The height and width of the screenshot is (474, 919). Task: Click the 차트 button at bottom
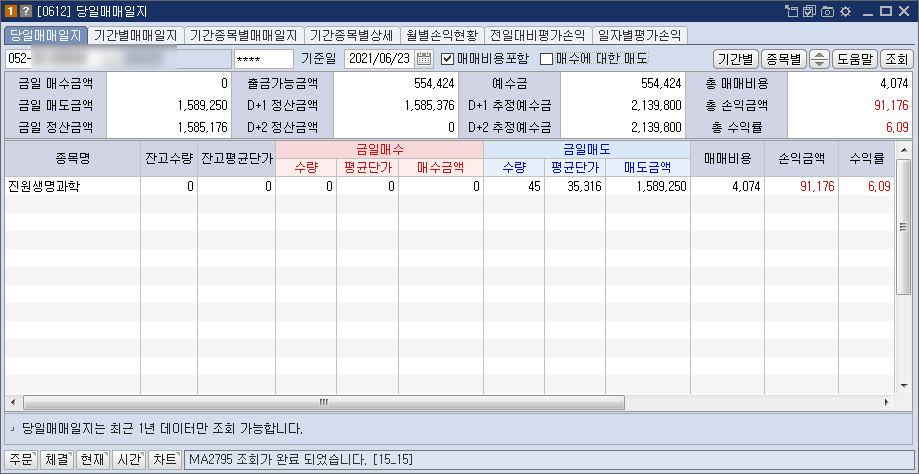coord(164,459)
